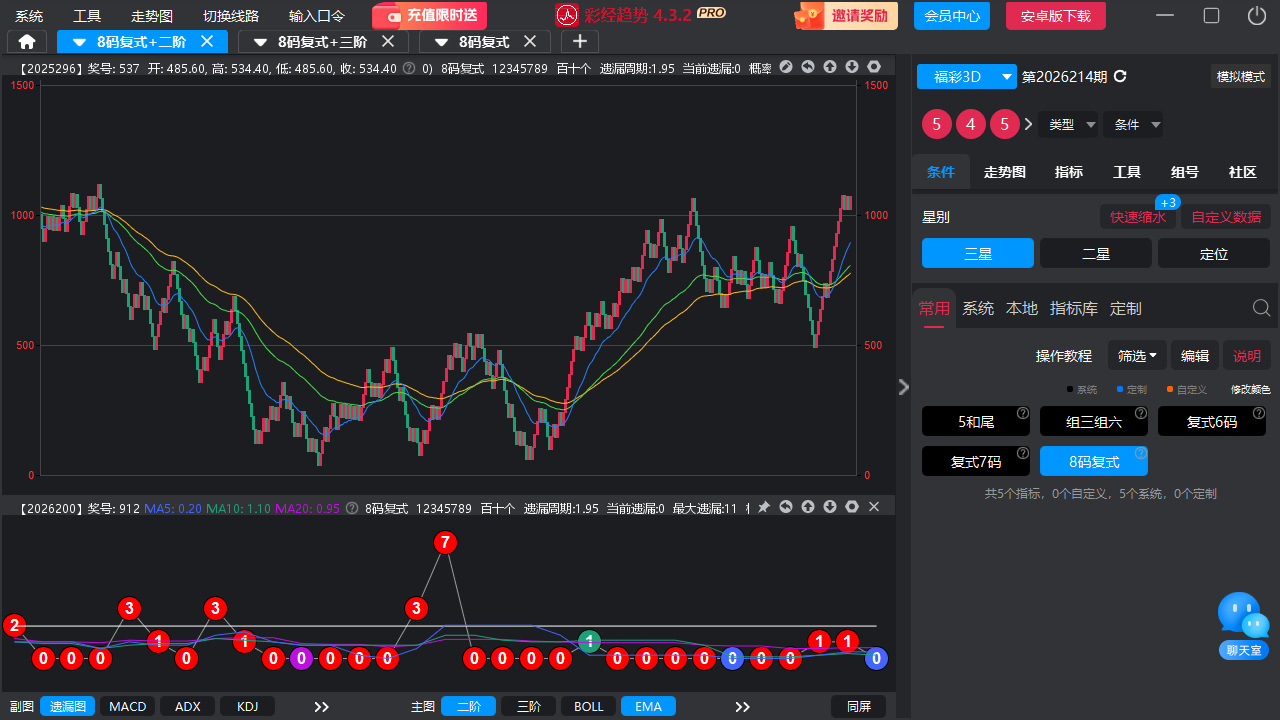Image resolution: width=1280 pixels, height=720 pixels.
Task: Click help icon on 5和尾 indicator
Action: click(1023, 413)
